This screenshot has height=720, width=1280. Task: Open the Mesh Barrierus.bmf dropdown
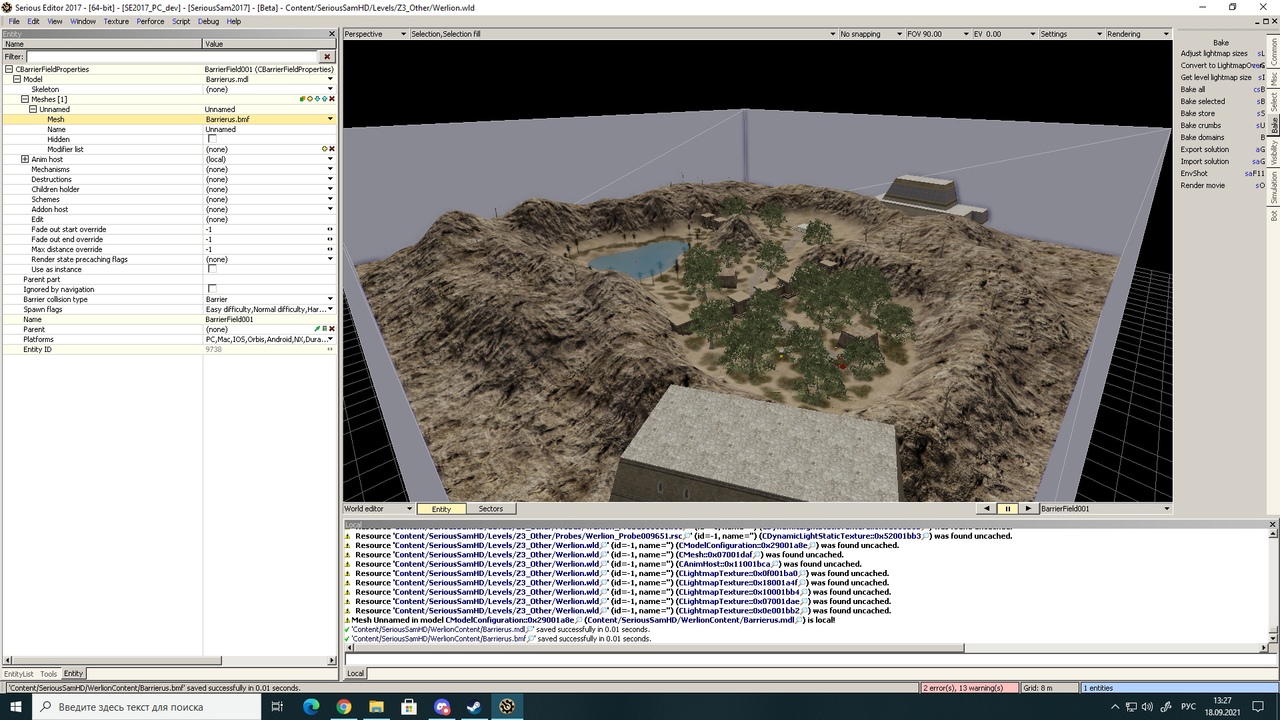click(330, 119)
